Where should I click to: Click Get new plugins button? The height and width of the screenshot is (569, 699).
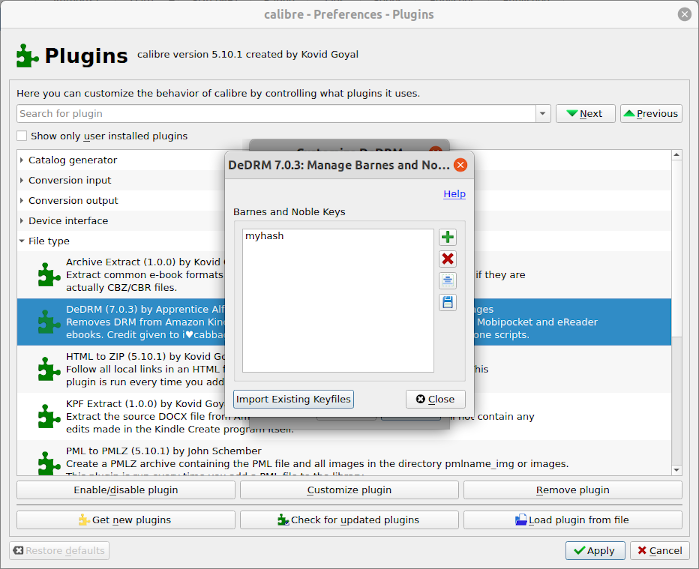pos(126,520)
